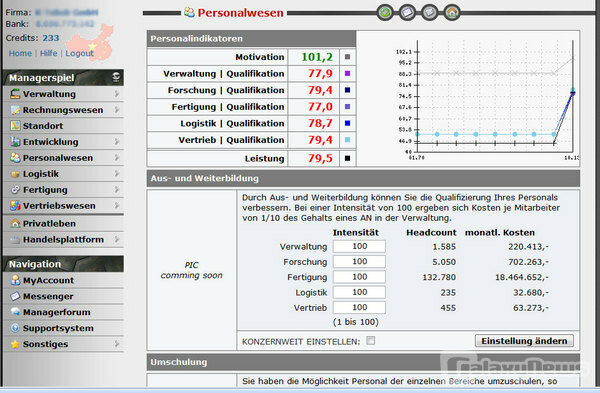This screenshot has width=600, height=393.
Task: Click the Vertrieb Qualifikation light blue swatch
Action: coord(347,140)
